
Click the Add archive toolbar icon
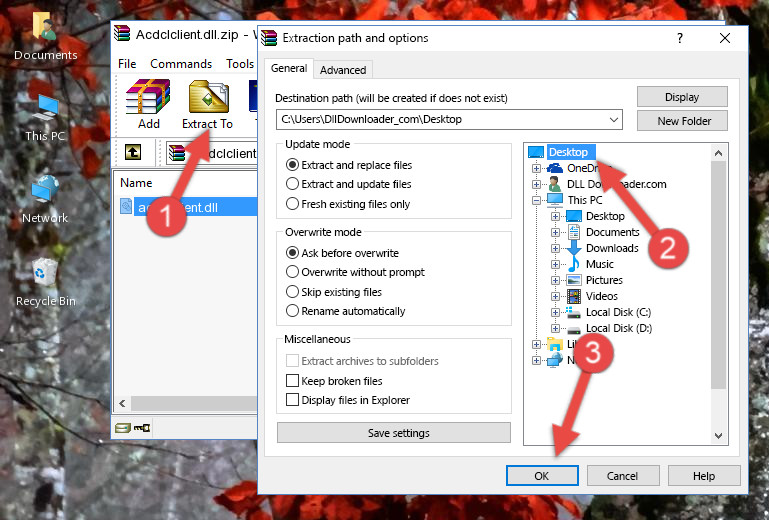(148, 96)
